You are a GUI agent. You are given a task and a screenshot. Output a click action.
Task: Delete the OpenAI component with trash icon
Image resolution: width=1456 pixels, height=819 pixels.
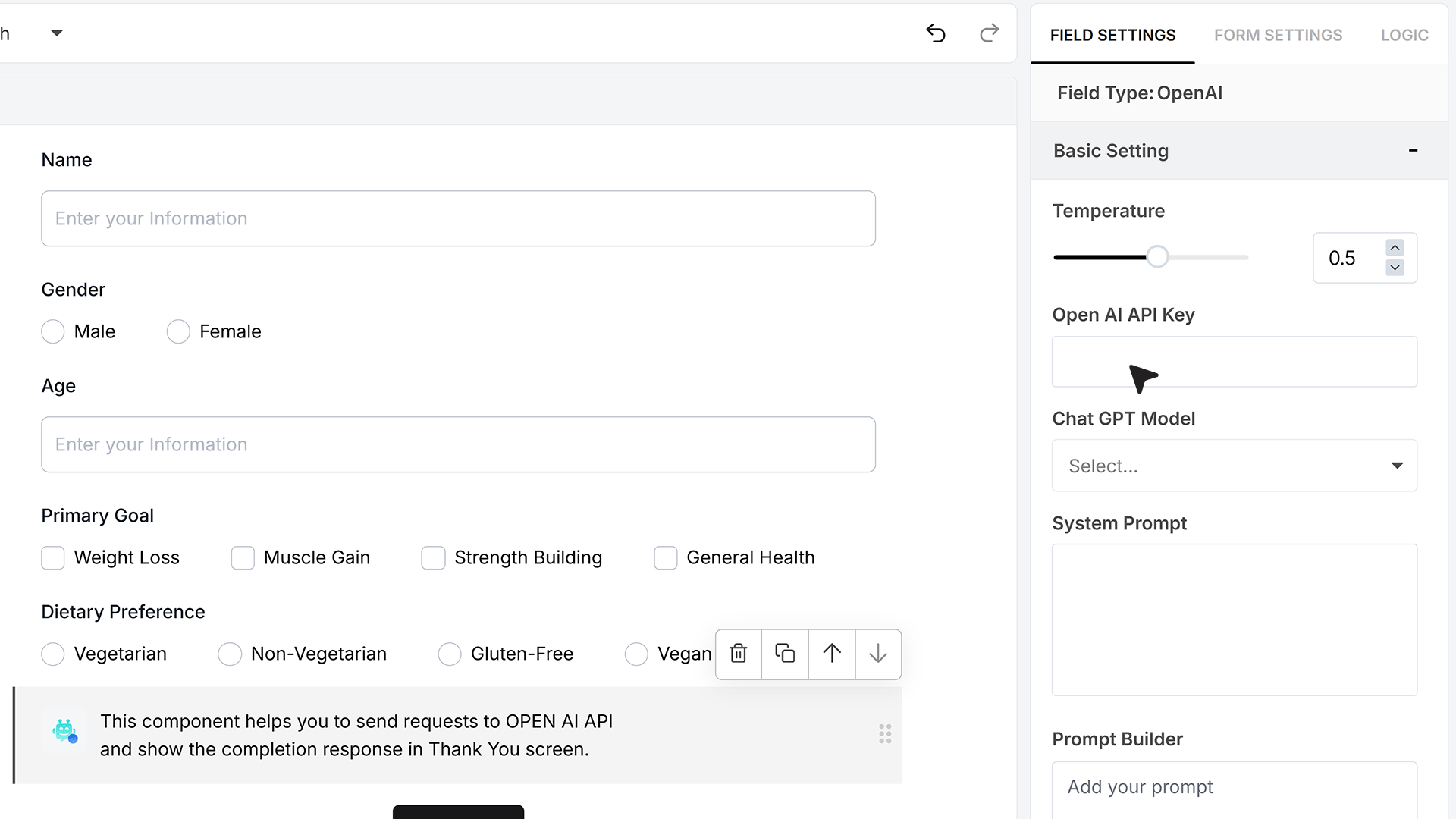coord(738,654)
